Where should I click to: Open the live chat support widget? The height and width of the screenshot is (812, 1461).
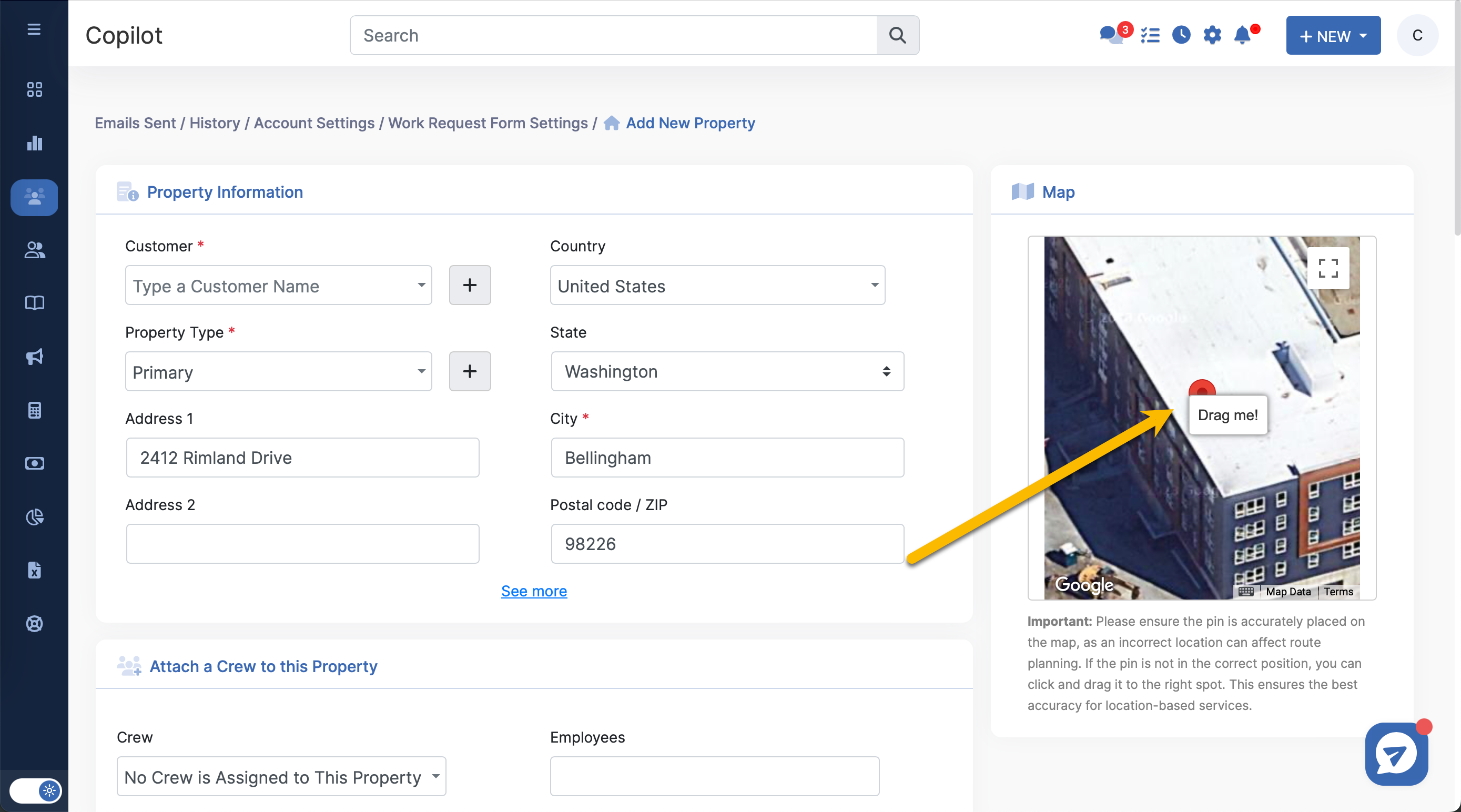(1396, 754)
